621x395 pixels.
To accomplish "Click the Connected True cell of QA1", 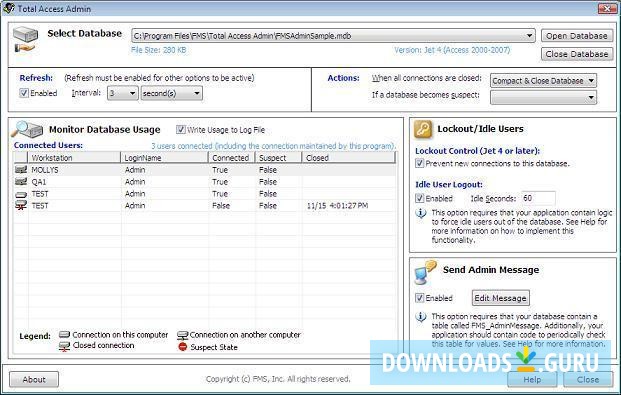I will pos(220,181).
